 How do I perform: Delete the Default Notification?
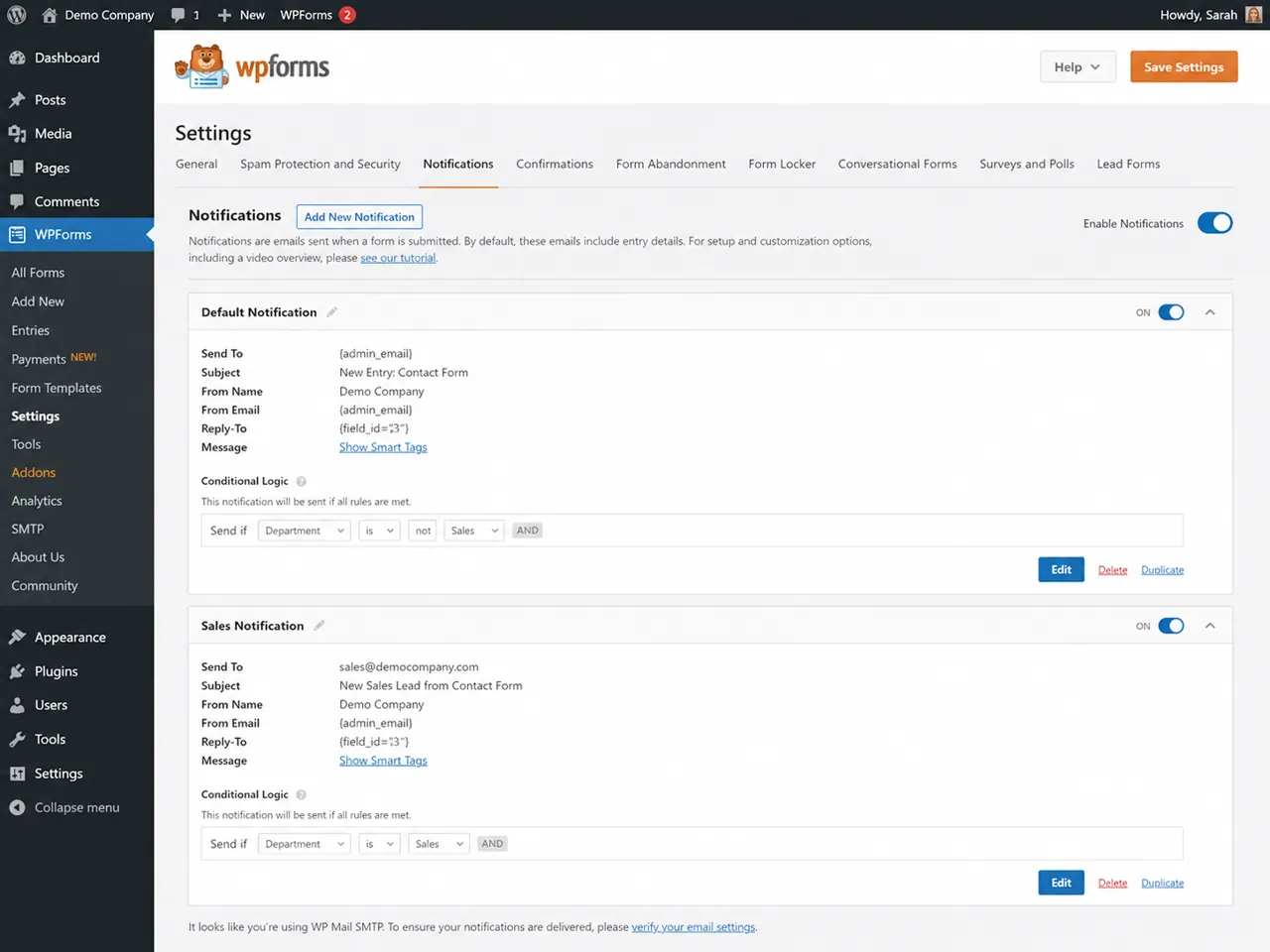(1112, 570)
